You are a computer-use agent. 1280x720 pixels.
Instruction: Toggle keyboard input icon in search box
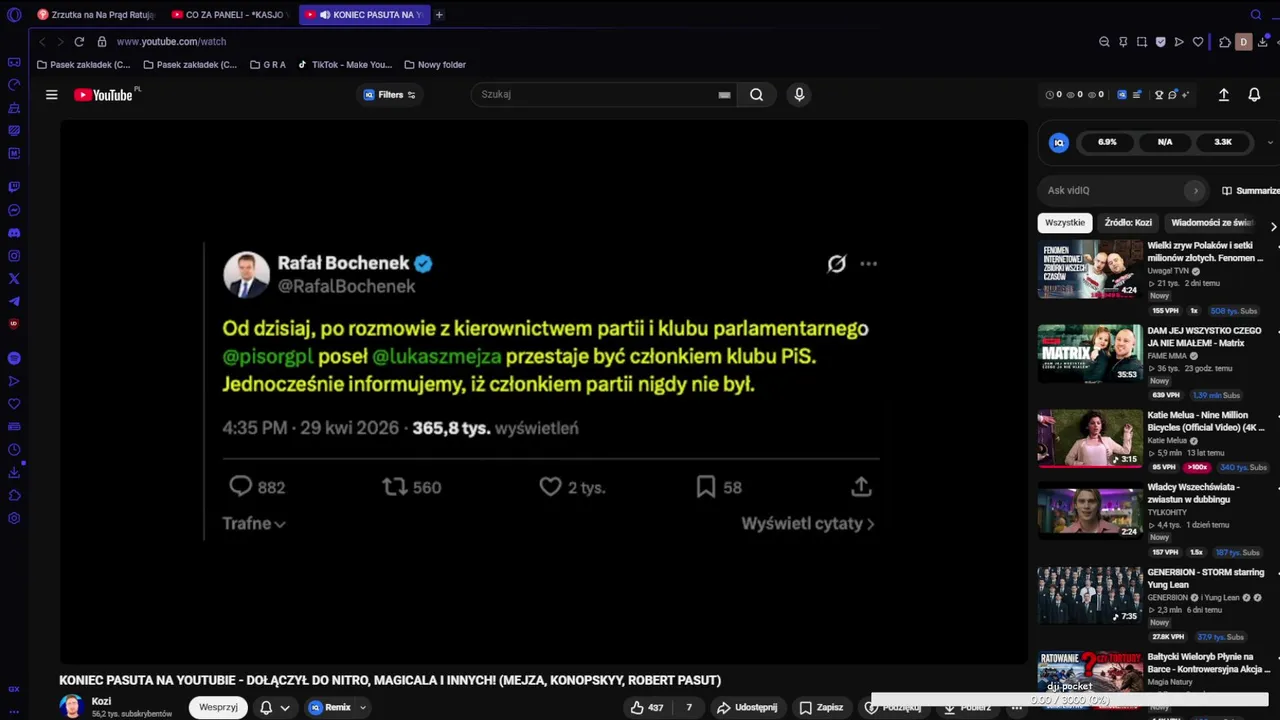tap(724, 95)
